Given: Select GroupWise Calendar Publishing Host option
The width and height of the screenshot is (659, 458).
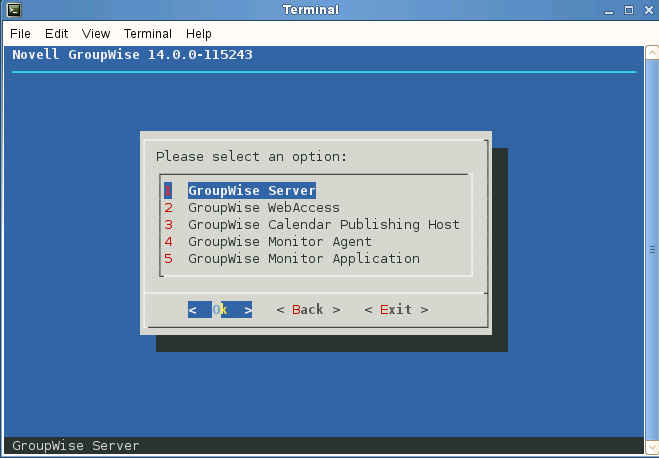Looking at the screenshot, I should click(324, 225).
